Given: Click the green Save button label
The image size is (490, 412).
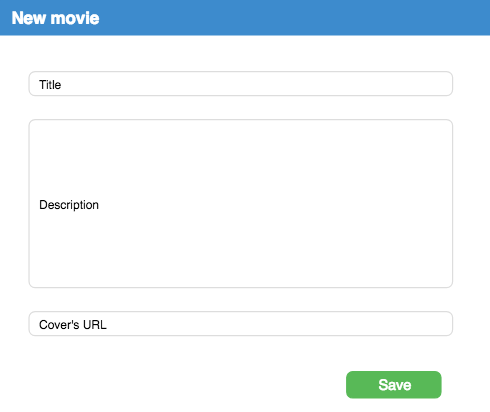Looking at the screenshot, I should point(395,385).
